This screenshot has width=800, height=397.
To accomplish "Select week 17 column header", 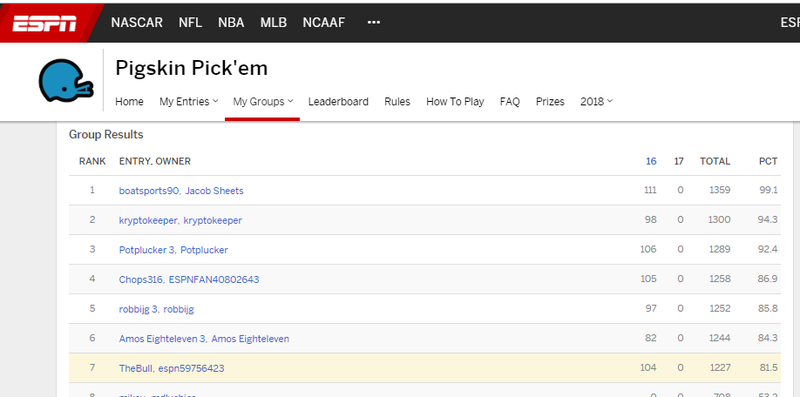I will pos(679,161).
